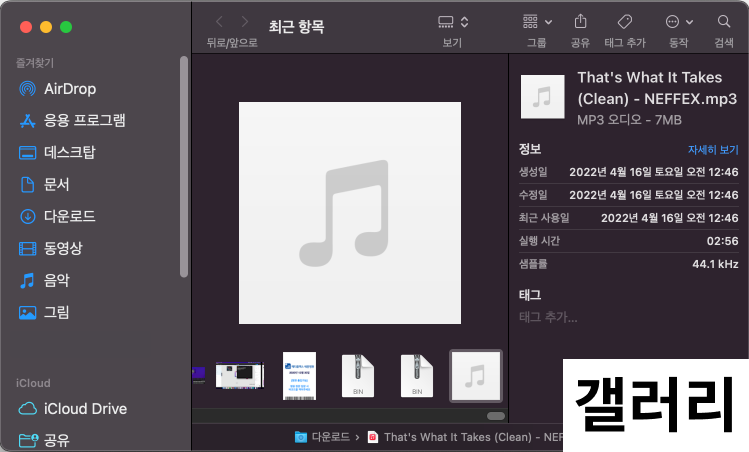This screenshot has height=452, width=749.
Task: Open 동영상 movies folder
Action: [x=63, y=248]
